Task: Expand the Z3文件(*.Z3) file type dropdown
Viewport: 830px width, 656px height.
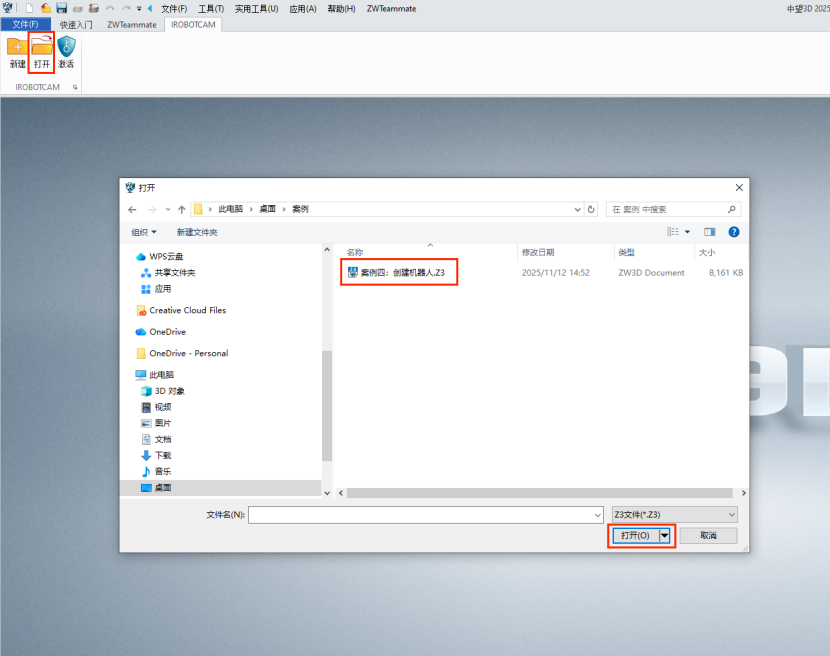Action: tap(674, 514)
